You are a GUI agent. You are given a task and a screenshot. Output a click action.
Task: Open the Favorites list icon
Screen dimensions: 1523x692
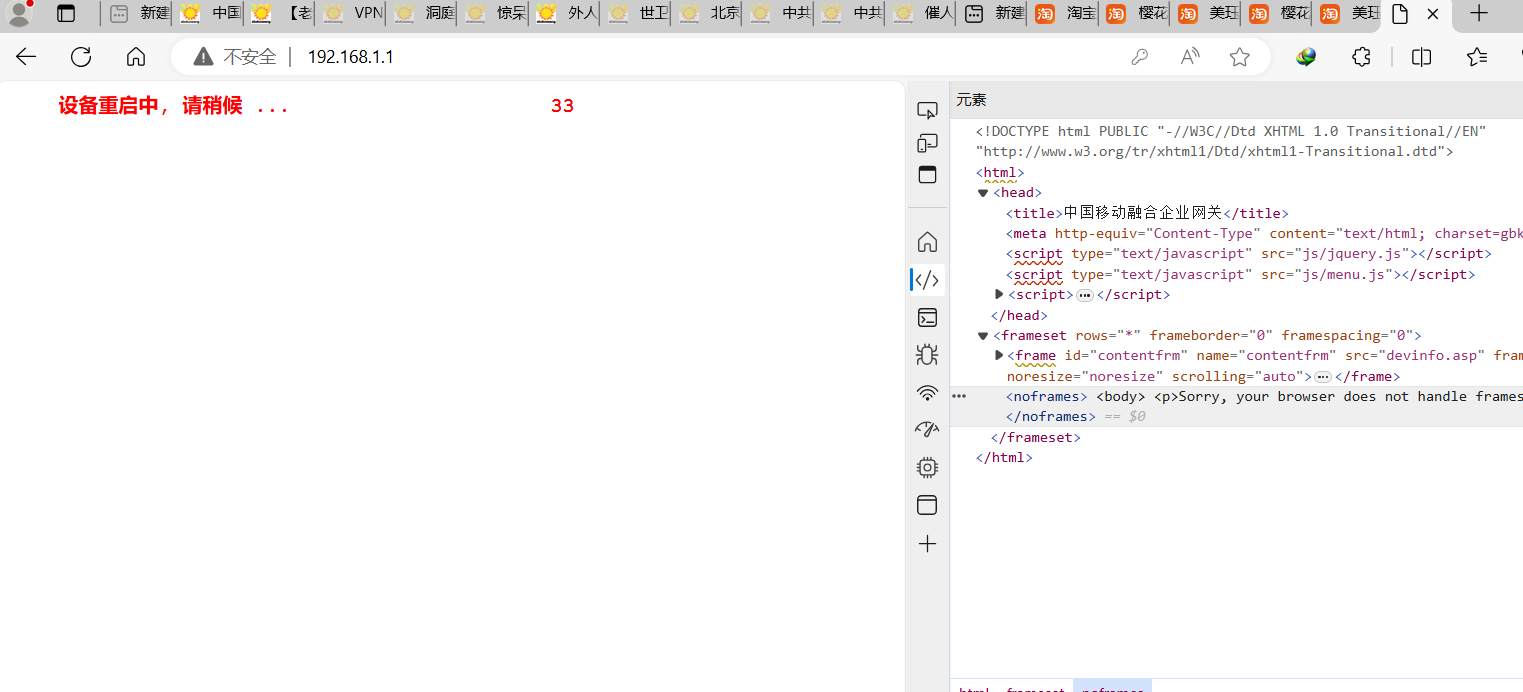[x=1477, y=57]
